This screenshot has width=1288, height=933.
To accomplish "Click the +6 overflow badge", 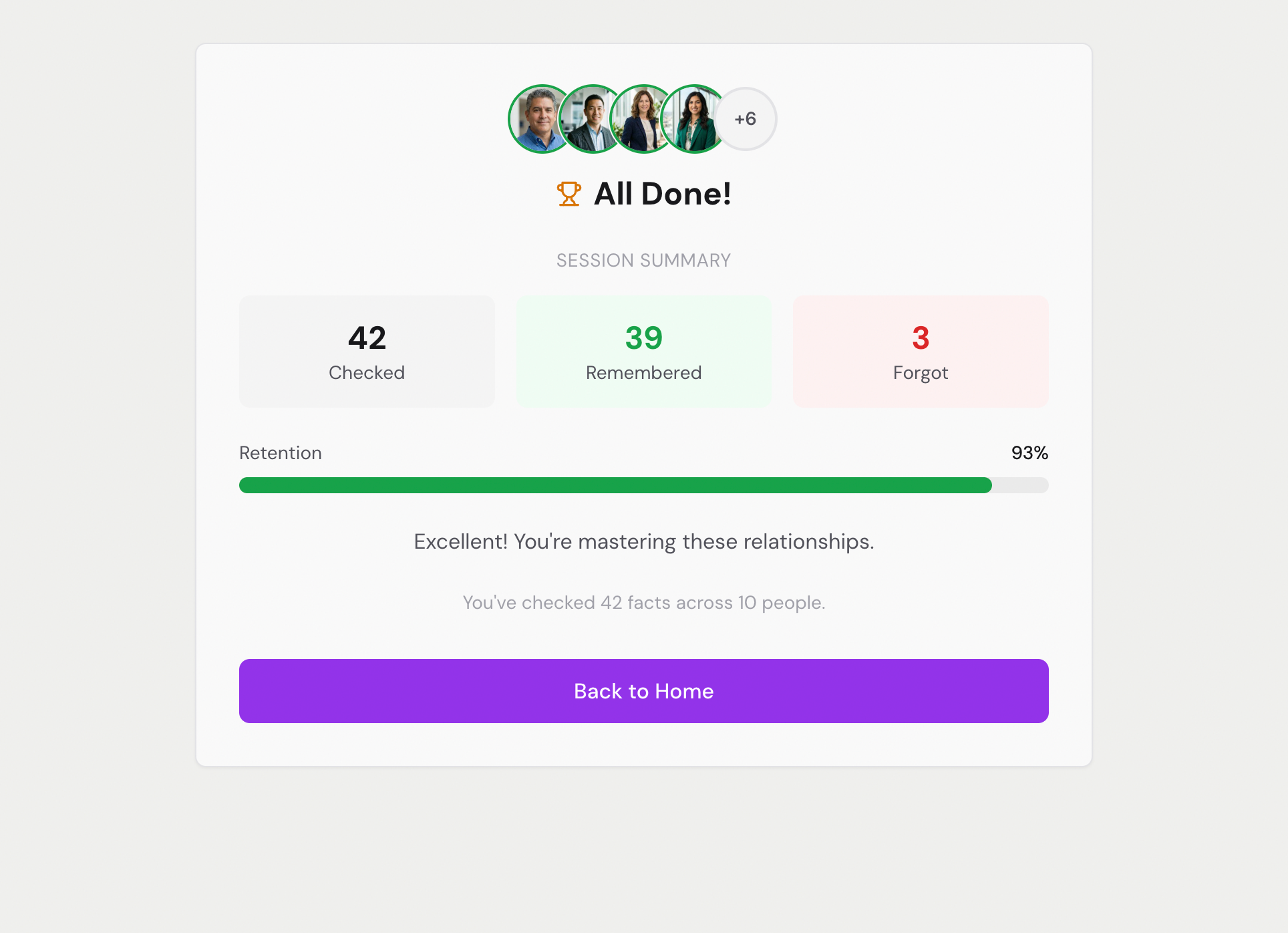I will click(745, 118).
